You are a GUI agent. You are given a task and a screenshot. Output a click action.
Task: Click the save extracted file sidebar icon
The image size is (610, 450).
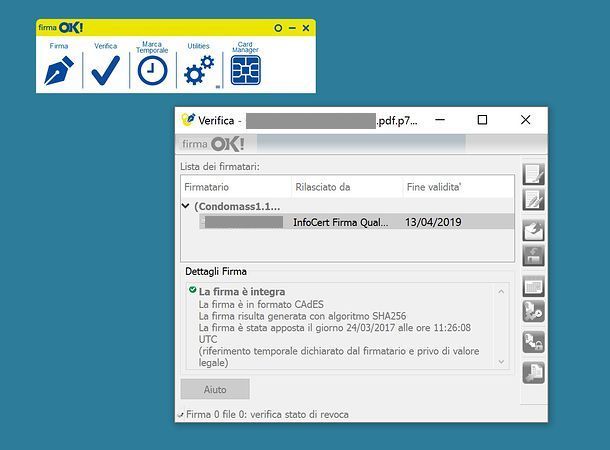(533, 256)
